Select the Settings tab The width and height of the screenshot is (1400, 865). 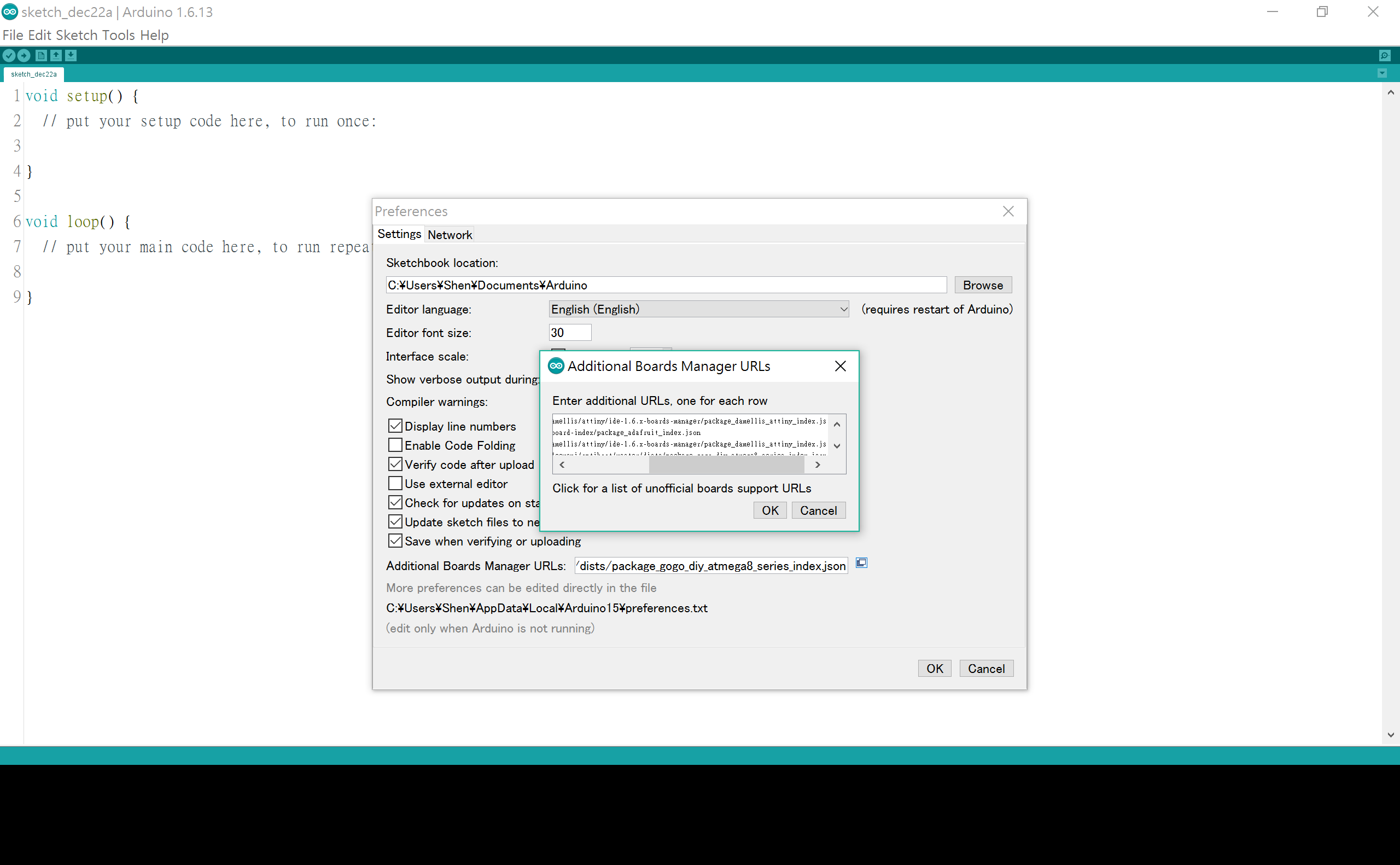(x=399, y=234)
